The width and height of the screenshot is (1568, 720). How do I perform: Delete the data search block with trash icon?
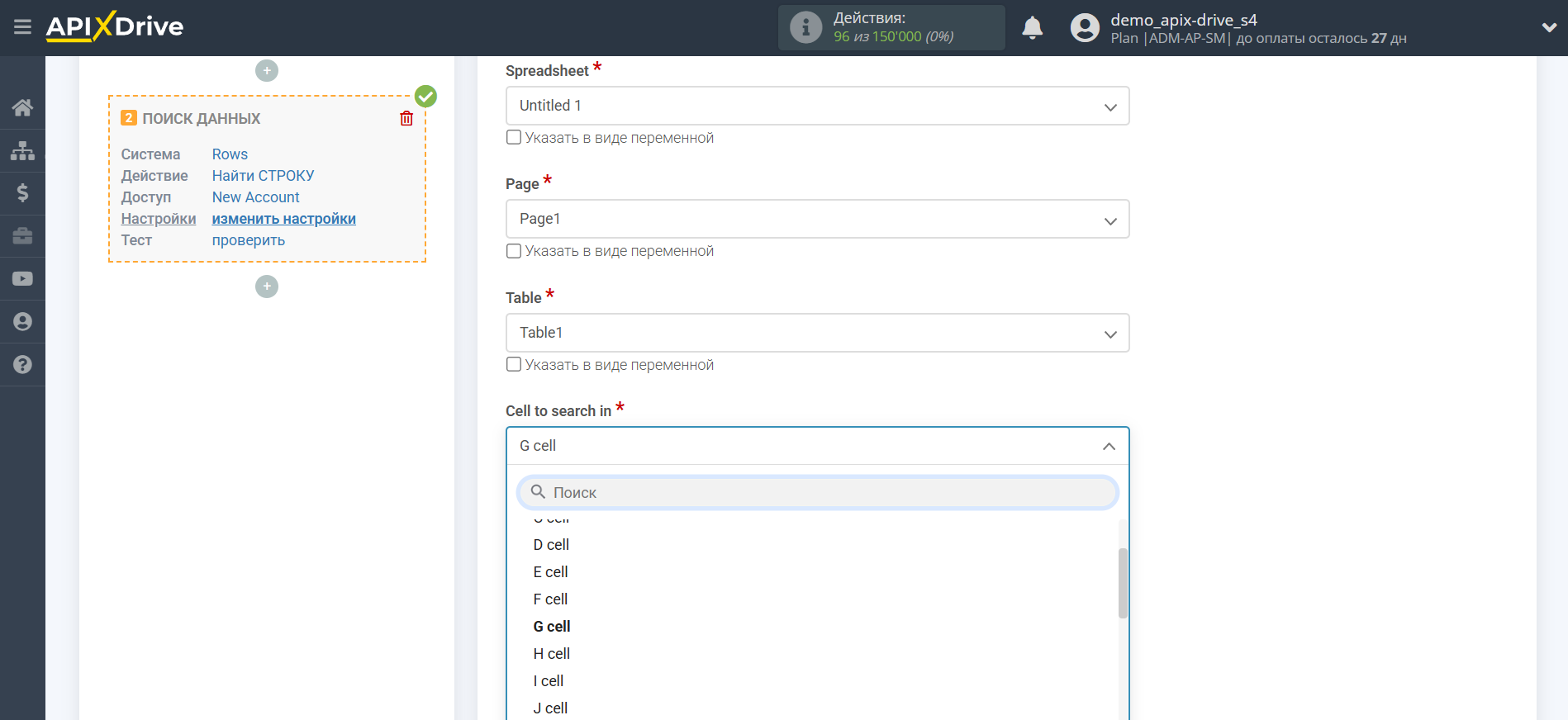(x=406, y=118)
